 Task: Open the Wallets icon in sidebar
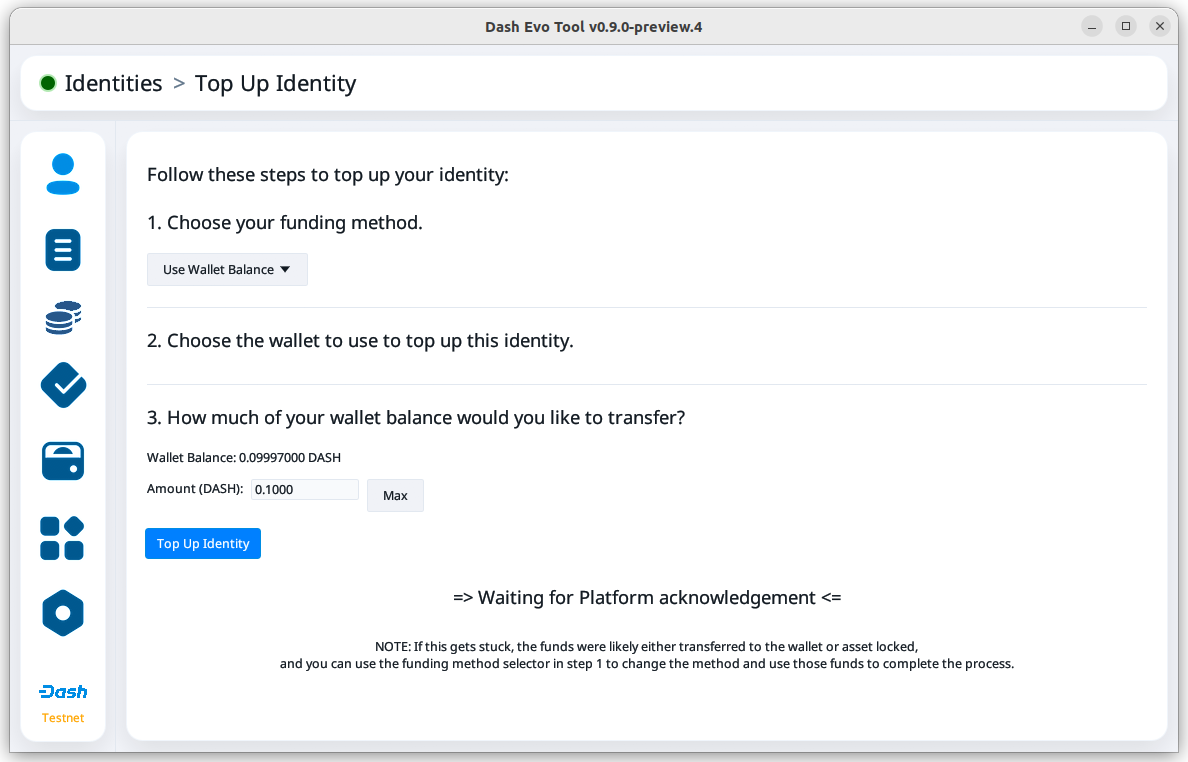coord(63,461)
